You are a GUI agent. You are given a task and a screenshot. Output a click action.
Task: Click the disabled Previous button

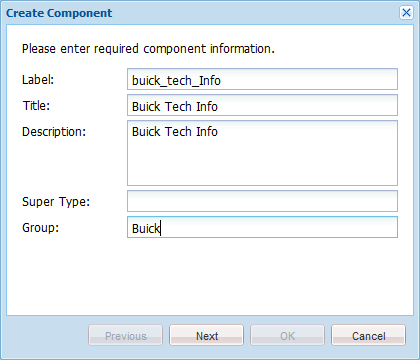[x=125, y=335]
